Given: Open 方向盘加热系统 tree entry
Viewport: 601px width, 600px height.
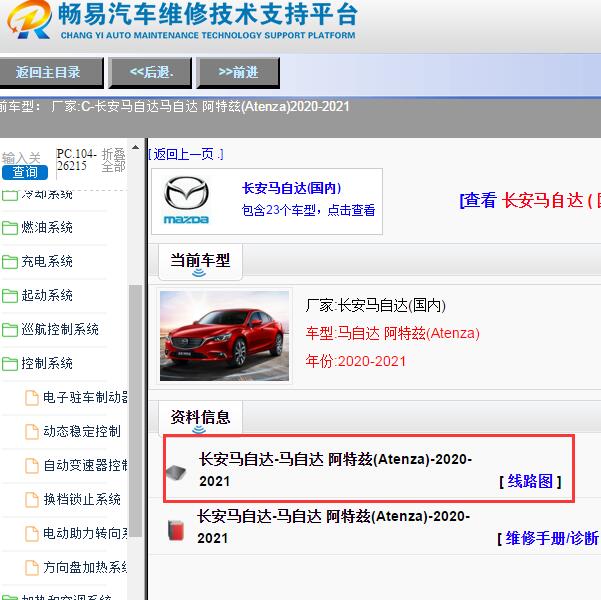Looking at the screenshot, I should click(x=85, y=567).
